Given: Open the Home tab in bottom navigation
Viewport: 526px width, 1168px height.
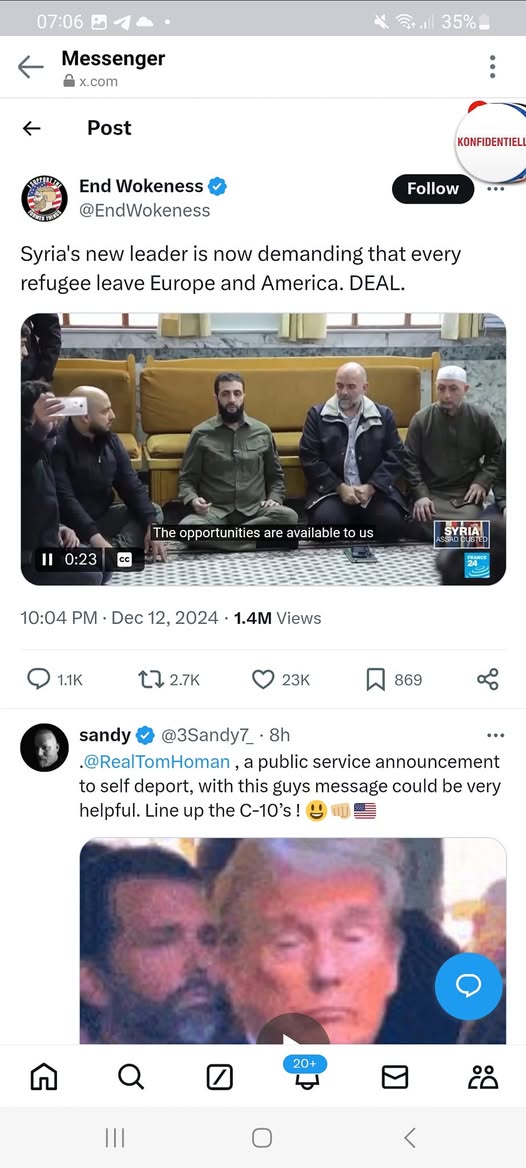Looking at the screenshot, I should pyautogui.click(x=43, y=1076).
